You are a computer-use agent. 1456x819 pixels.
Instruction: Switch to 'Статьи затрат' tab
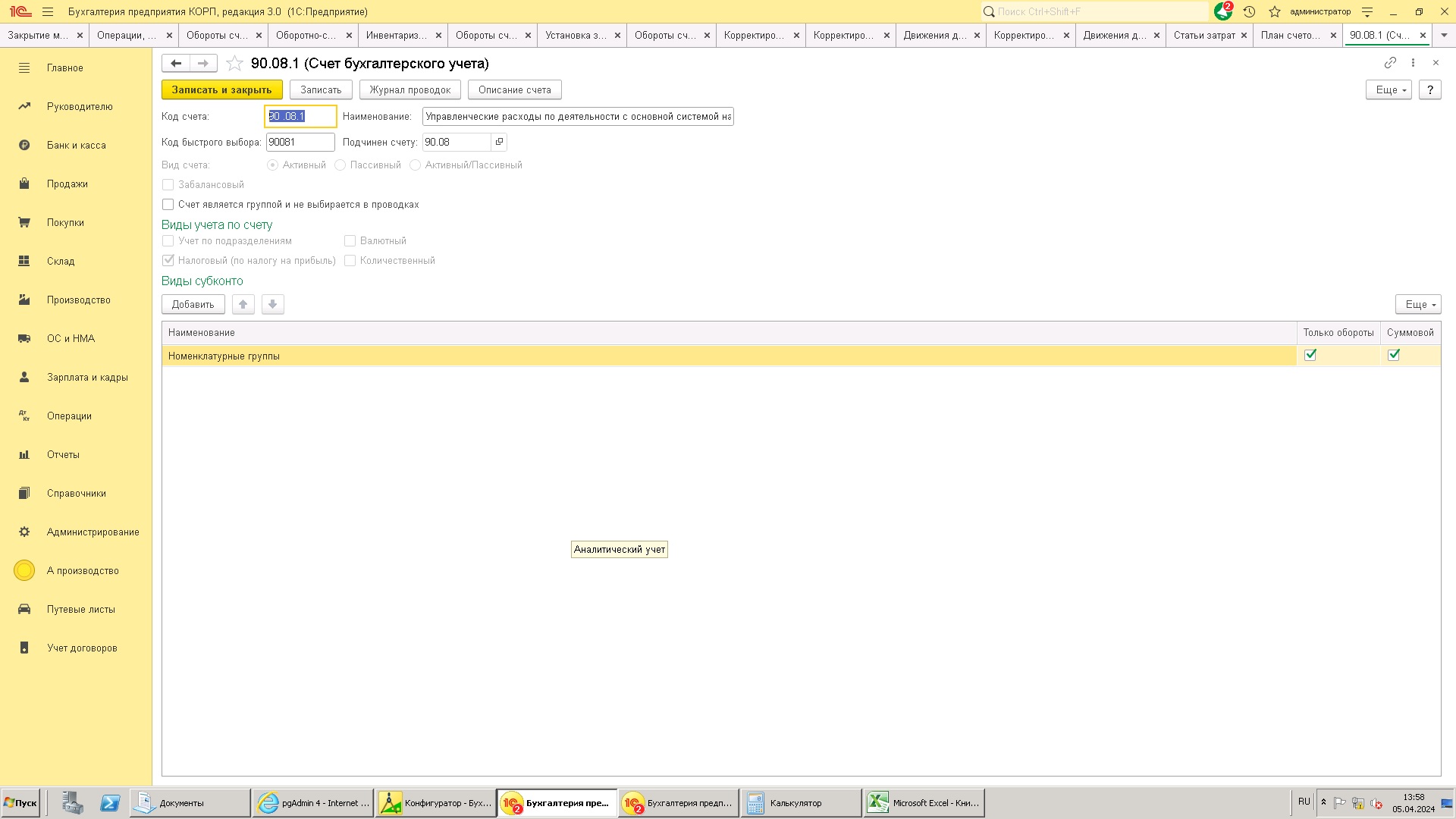click(1203, 35)
